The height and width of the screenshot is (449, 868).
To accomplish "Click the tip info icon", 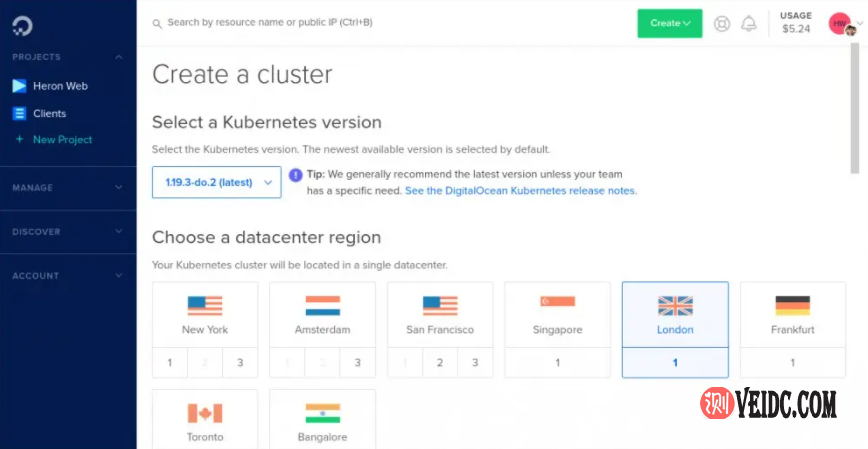I will pyautogui.click(x=295, y=175).
